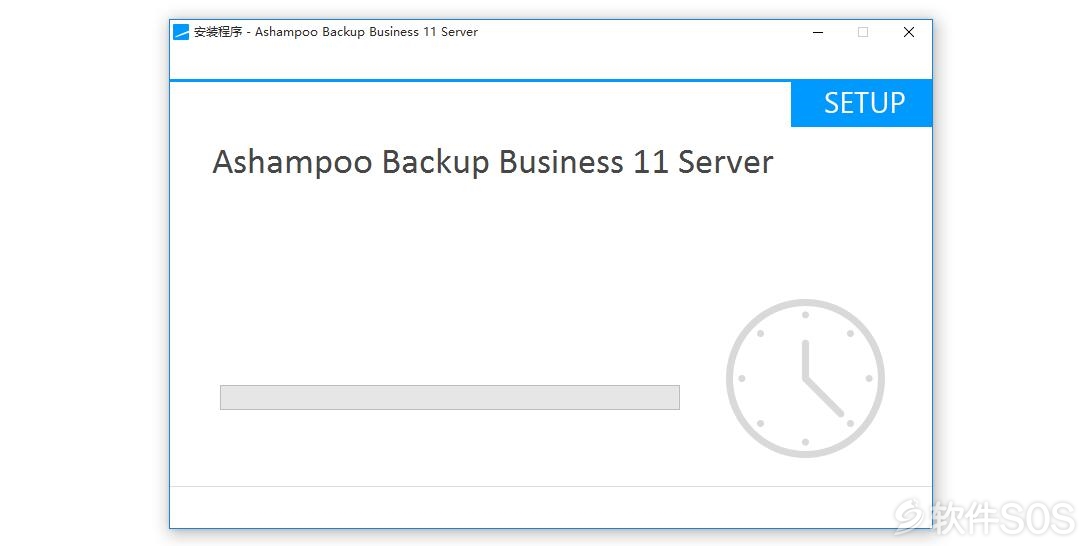Screen dimensions: 1091x546
Task: Click the six o'clock dot on clock
Action: [x=805, y=442]
